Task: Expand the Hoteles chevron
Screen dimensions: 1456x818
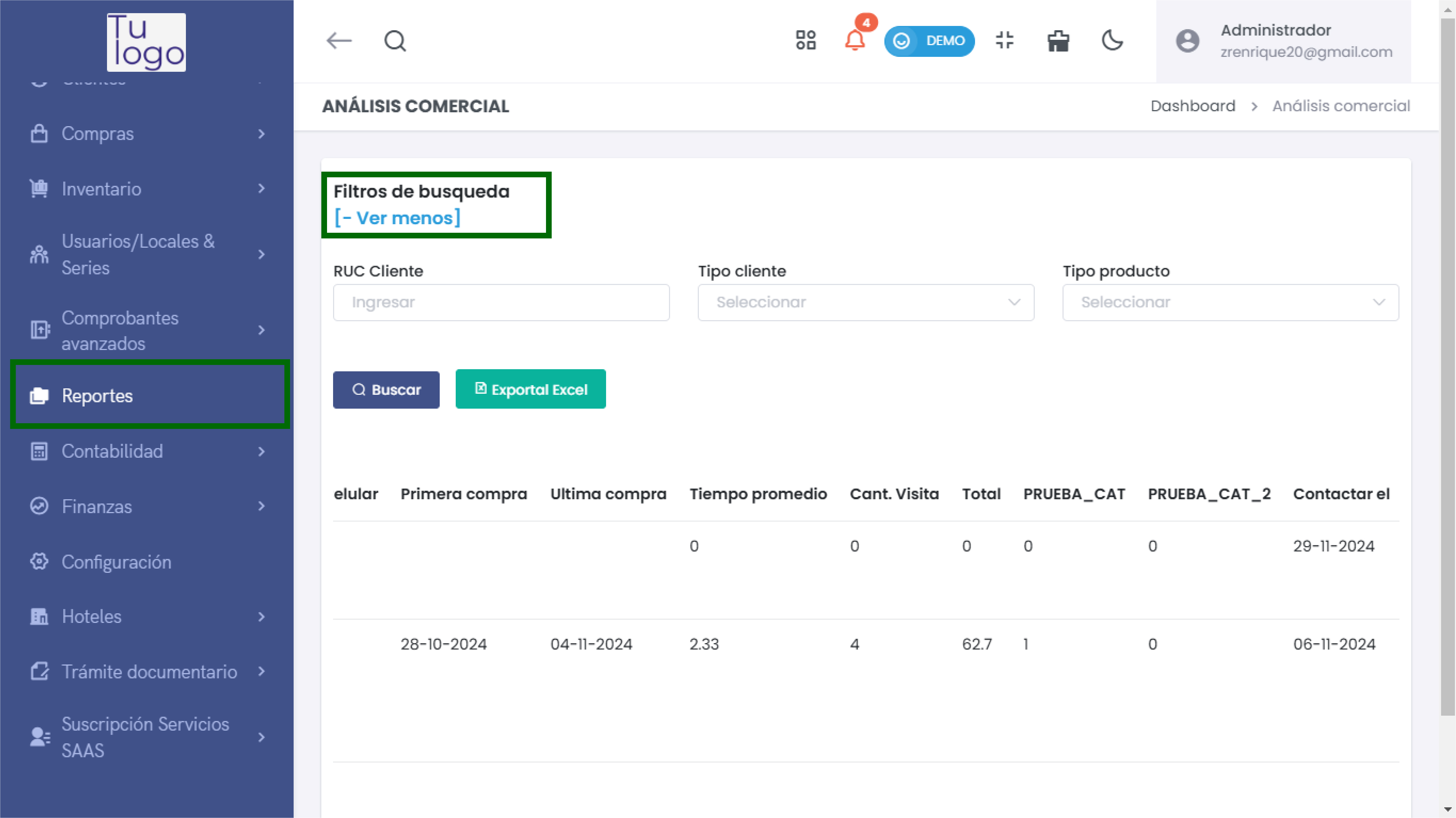Action: [x=261, y=617]
